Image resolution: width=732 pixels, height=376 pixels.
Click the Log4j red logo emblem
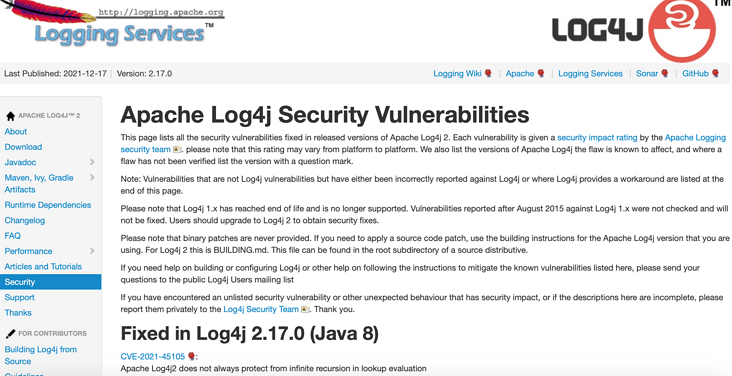pos(682,29)
